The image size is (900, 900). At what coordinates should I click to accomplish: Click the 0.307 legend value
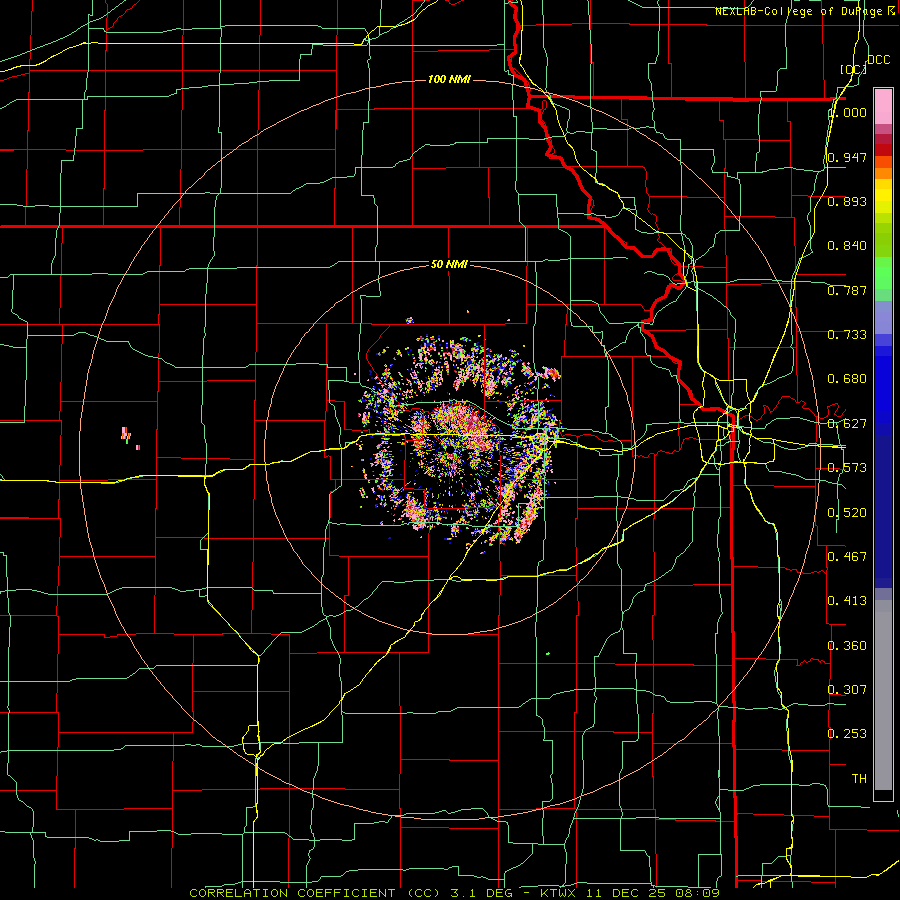point(847,690)
